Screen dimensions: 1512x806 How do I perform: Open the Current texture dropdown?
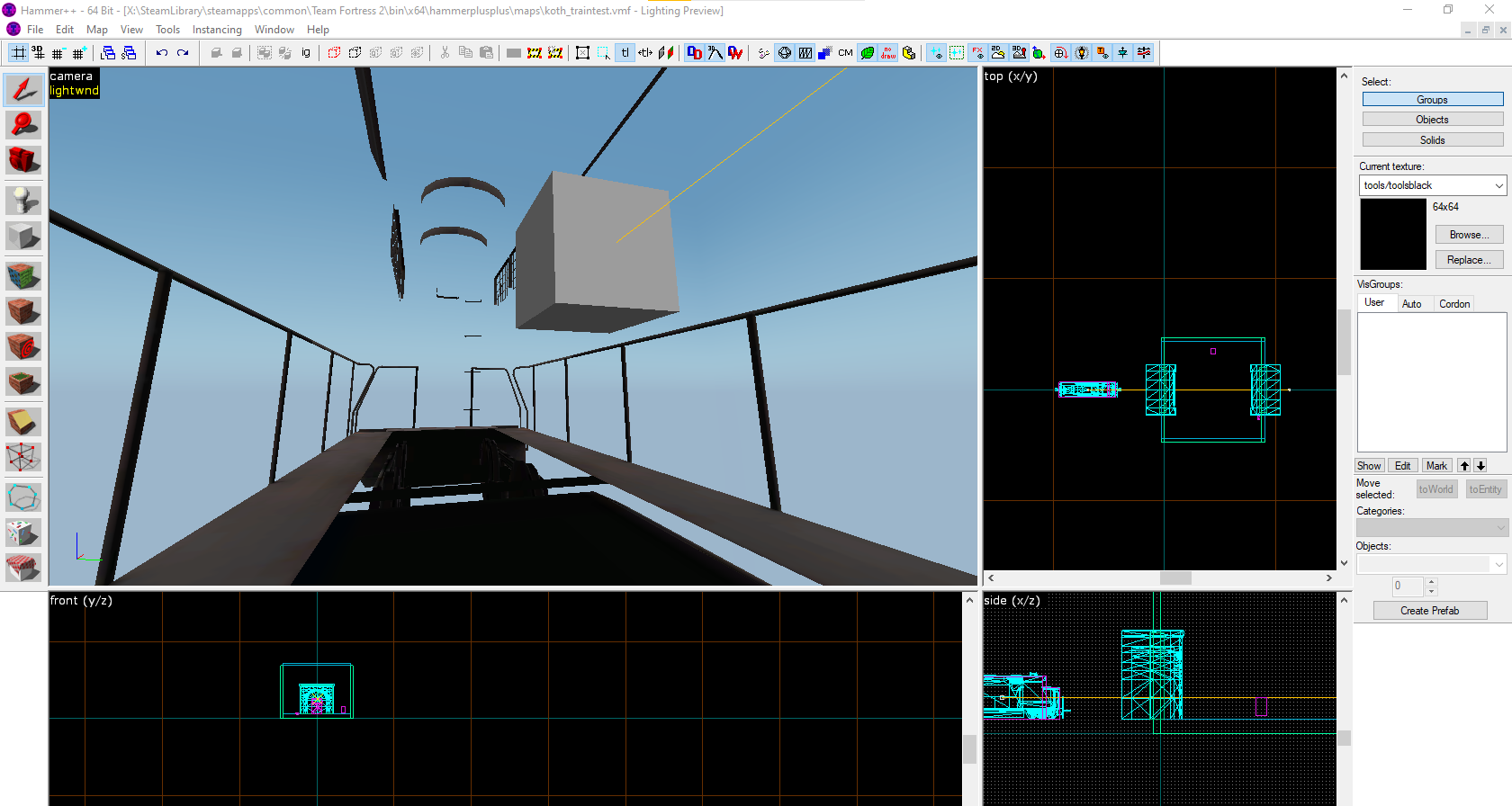1433,185
